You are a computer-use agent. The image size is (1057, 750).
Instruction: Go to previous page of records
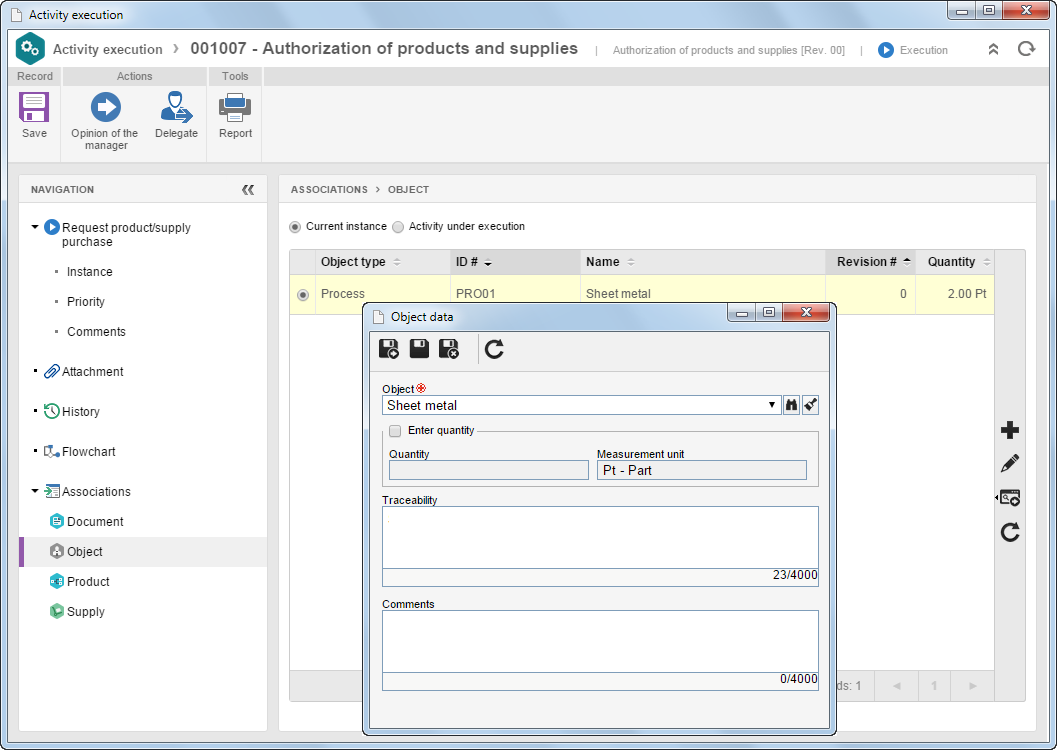pos(897,686)
